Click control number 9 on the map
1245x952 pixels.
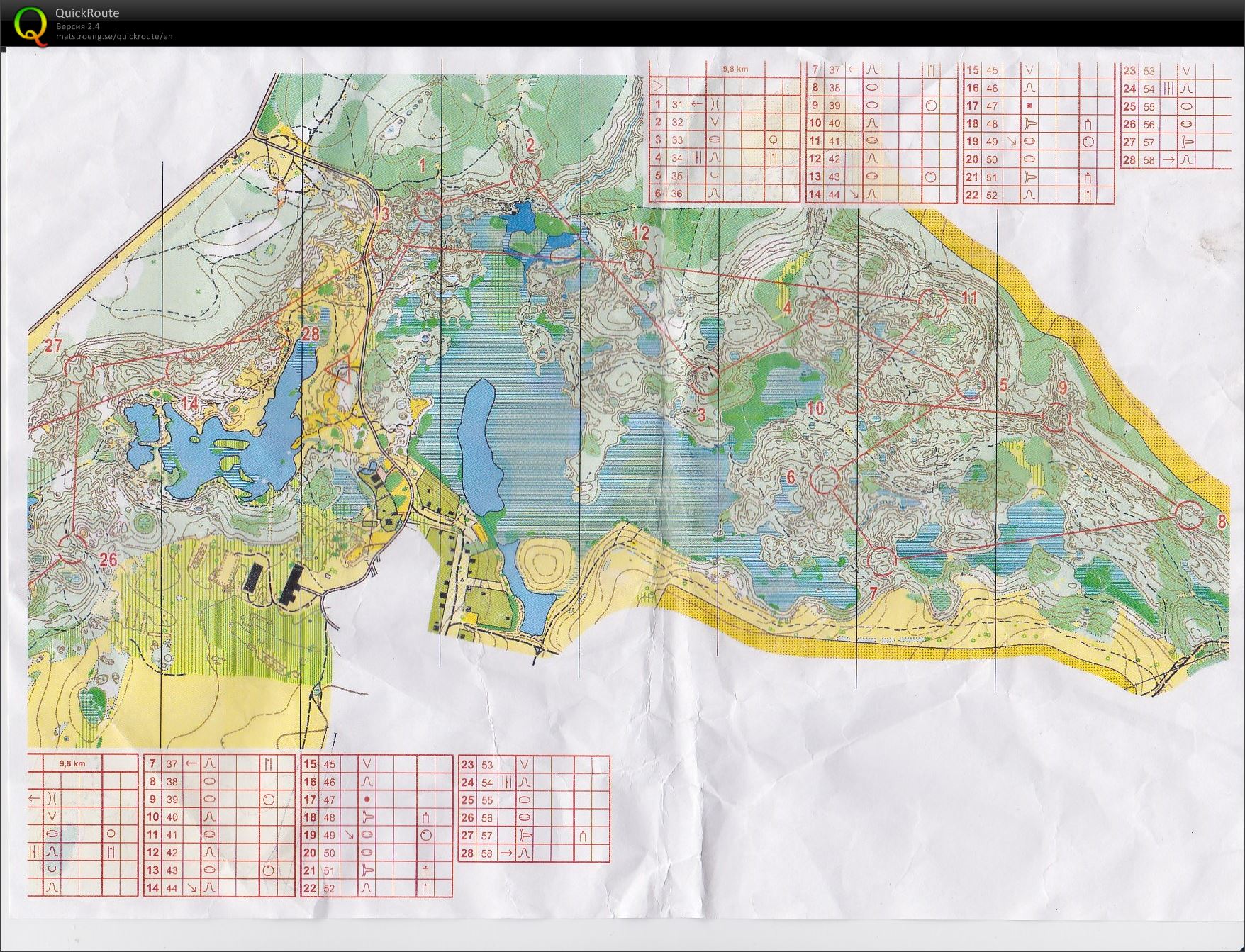[1062, 388]
